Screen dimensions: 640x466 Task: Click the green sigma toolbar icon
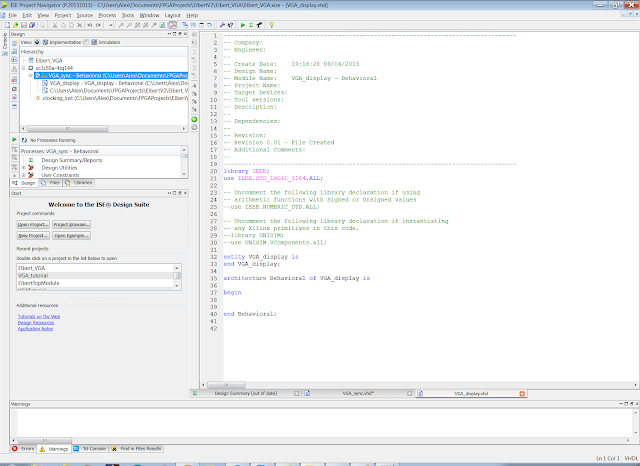pos(251,25)
